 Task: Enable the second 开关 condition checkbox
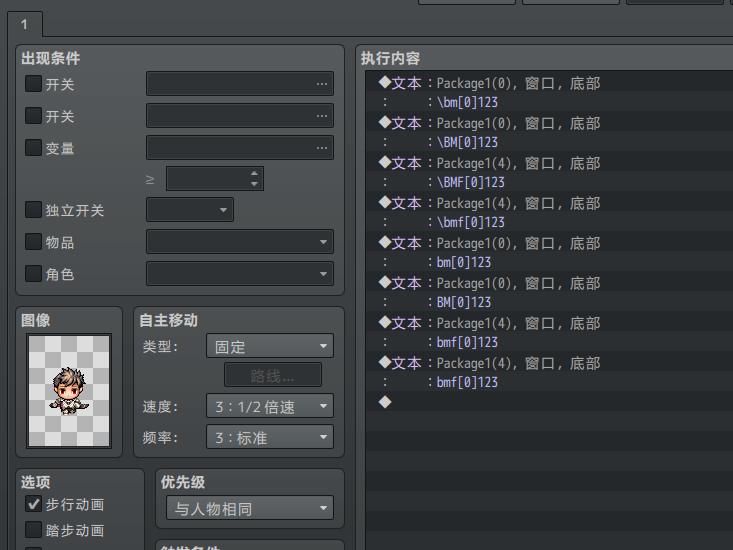click(33, 115)
